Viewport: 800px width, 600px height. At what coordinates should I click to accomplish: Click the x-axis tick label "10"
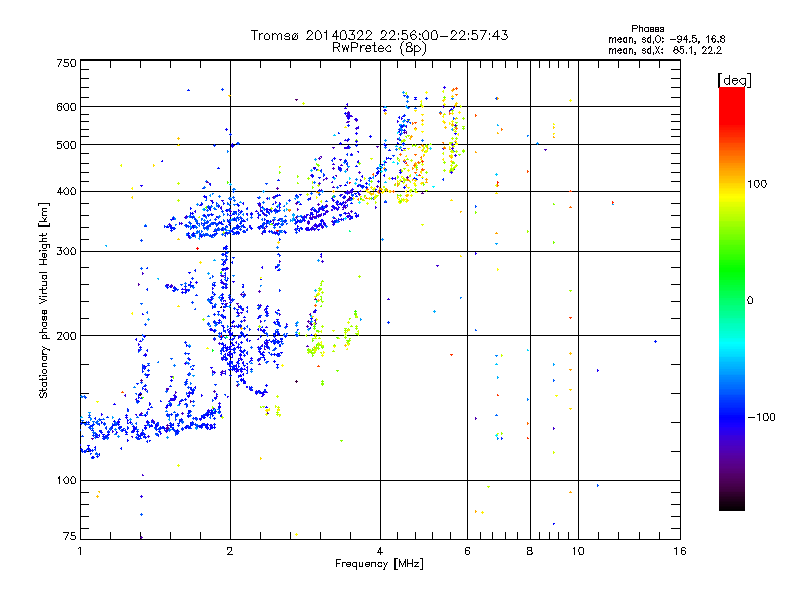point(578,551)
